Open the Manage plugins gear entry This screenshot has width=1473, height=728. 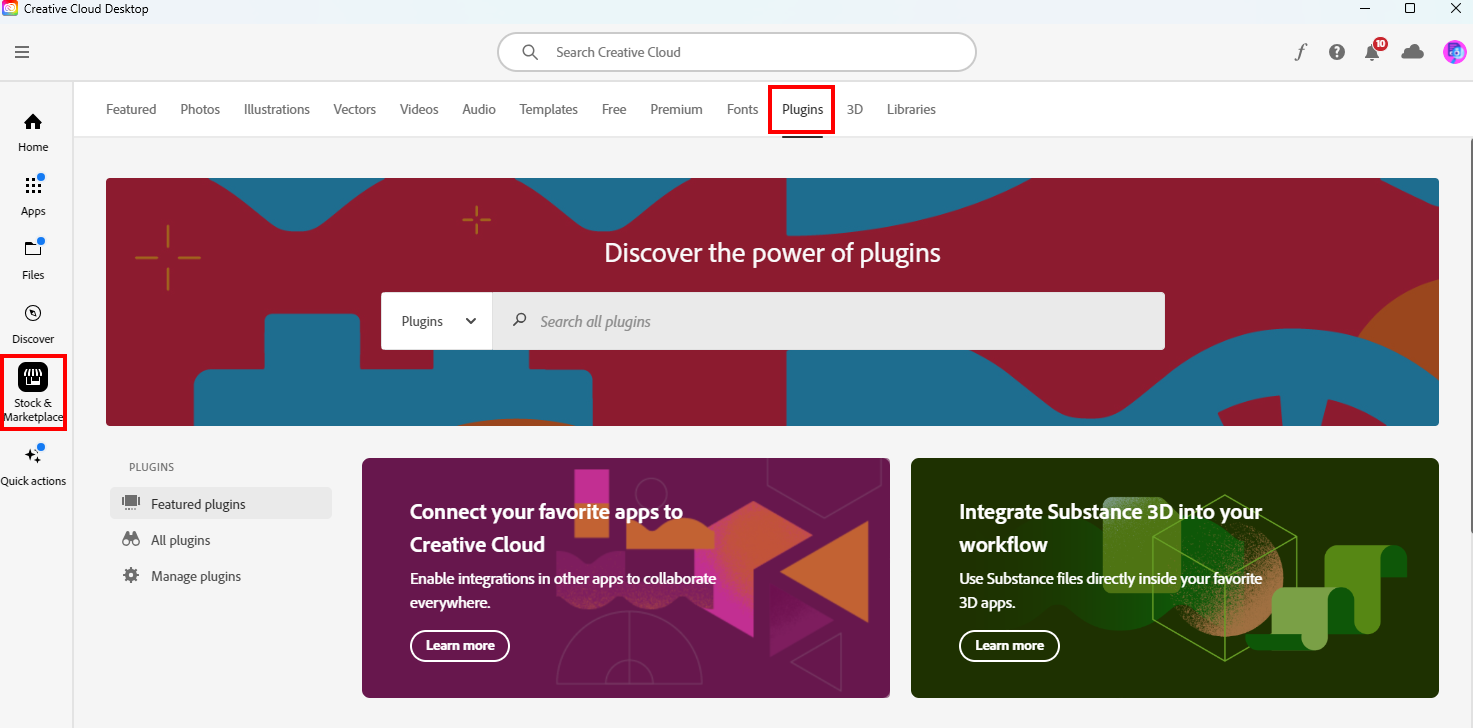[x=195, y=575]
